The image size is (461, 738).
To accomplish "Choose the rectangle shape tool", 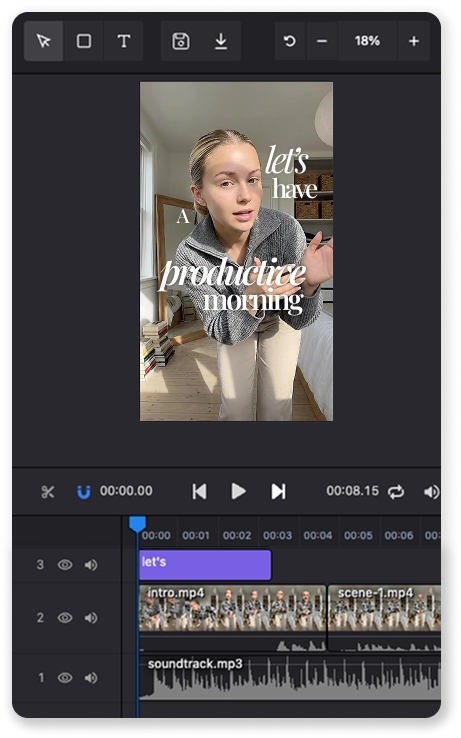I will [x=84, y=41].
